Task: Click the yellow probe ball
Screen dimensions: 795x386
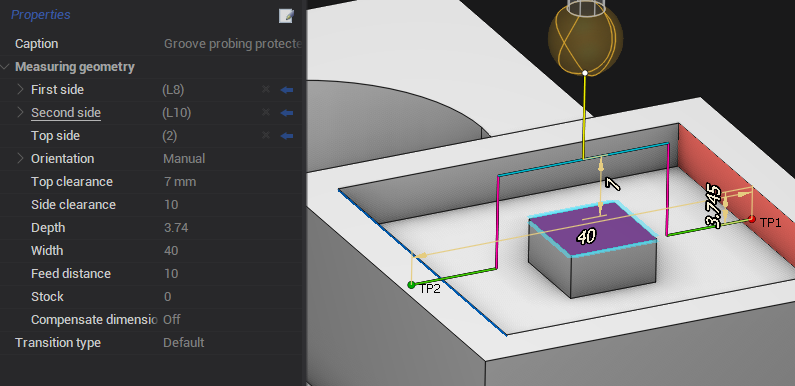Action: (585, 40)
